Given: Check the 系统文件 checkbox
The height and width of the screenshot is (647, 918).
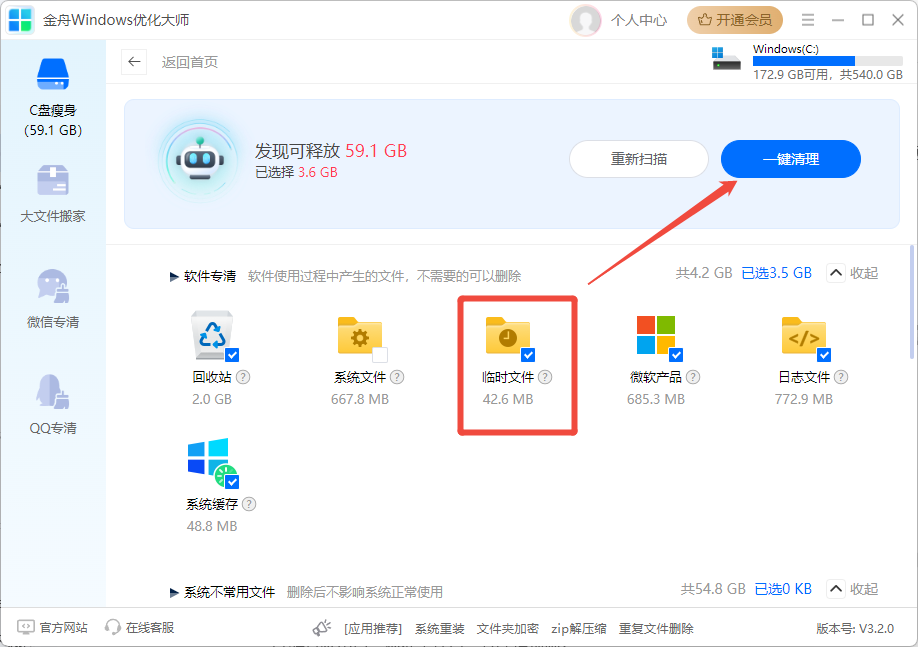Looking at the screenshot, I should (x=380, y=355).
